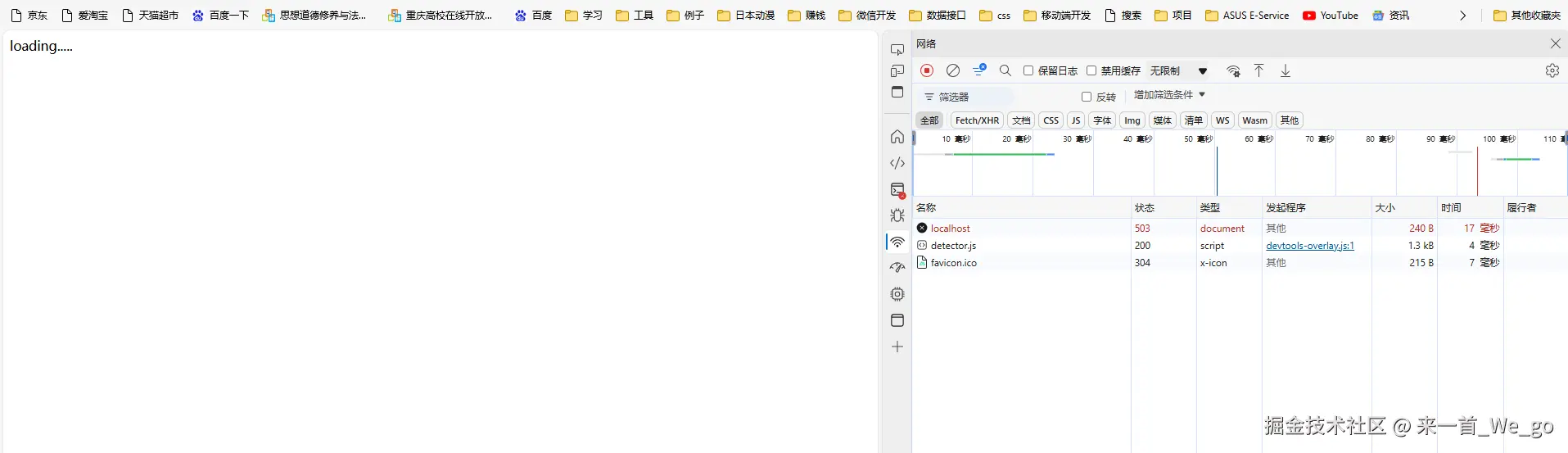Select Network panel wifi icon
Image resolution: width=1568 pixels, height=453 pixels.
point(897,242)
